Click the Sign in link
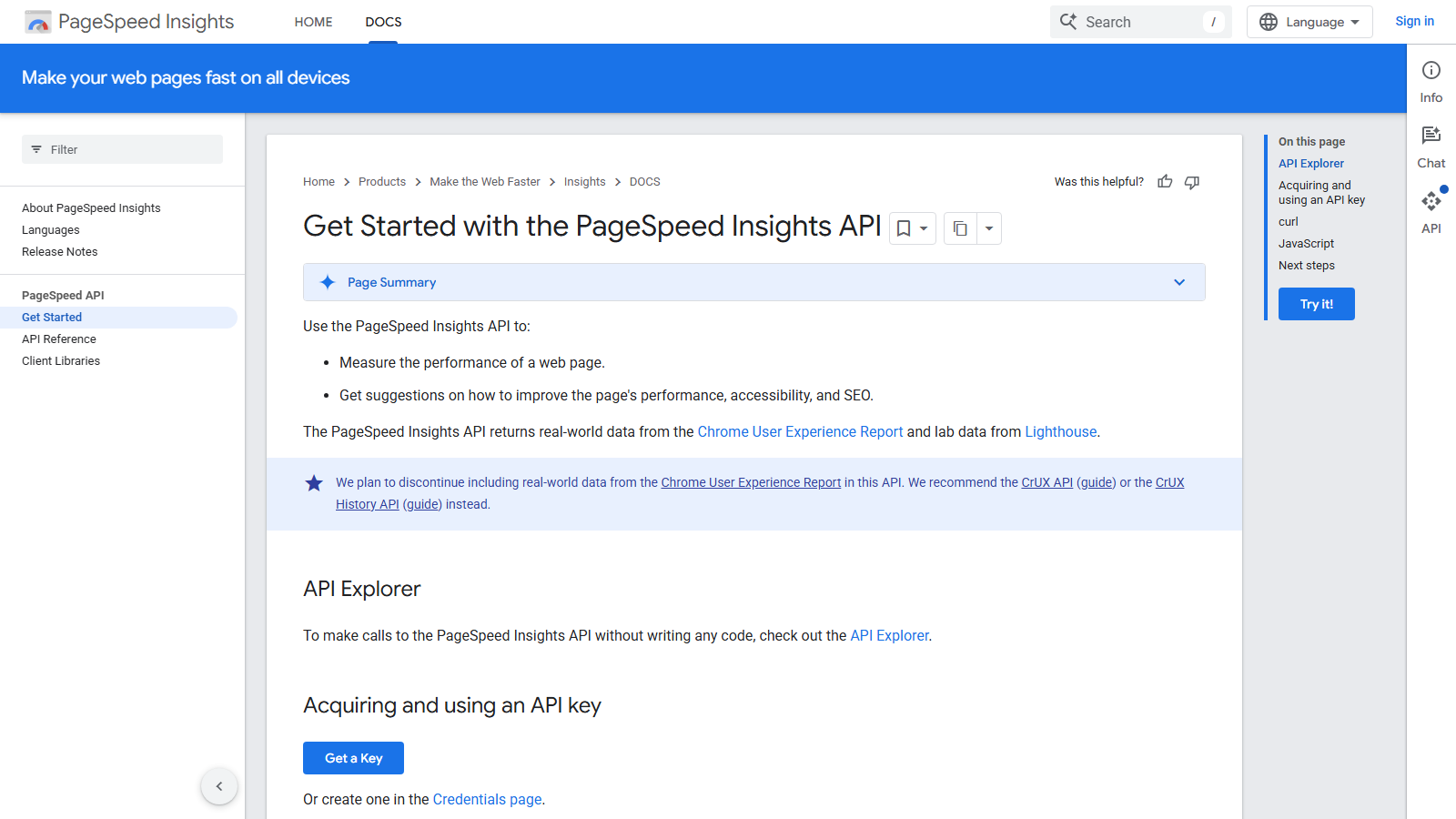The image size is (1456, 819). pos(1414,22)
